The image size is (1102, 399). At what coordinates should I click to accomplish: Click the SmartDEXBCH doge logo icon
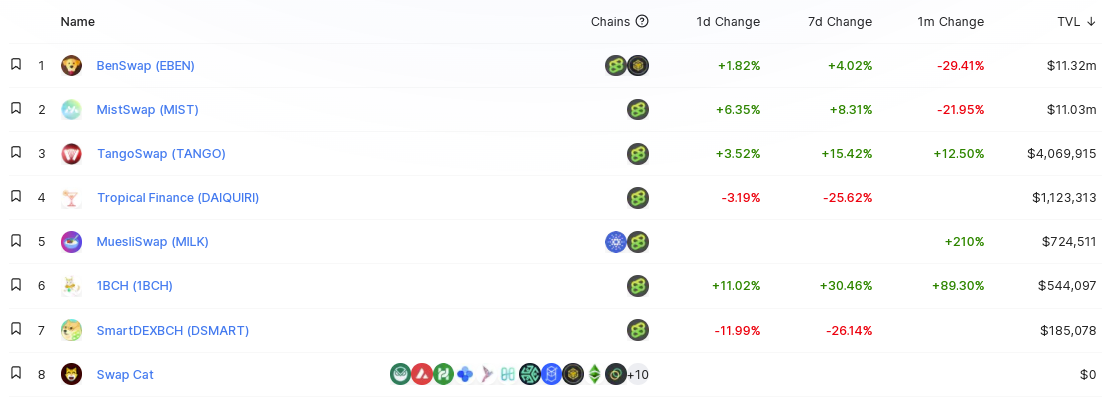tap(71, 330)
